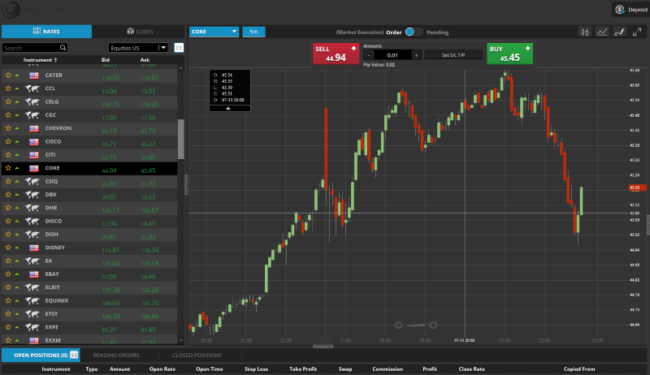This screenshot has height=375, width=650.
Task: Click the platform logo at top left
Action: (11, 9)
